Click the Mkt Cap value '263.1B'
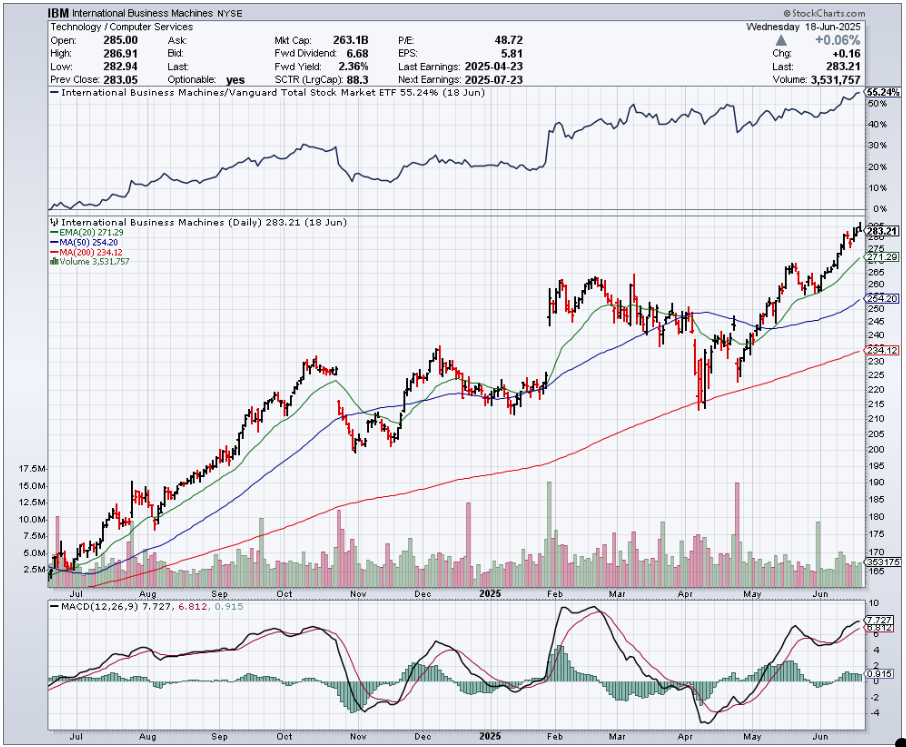Screen dimensions: 906x747 point(350,40)
